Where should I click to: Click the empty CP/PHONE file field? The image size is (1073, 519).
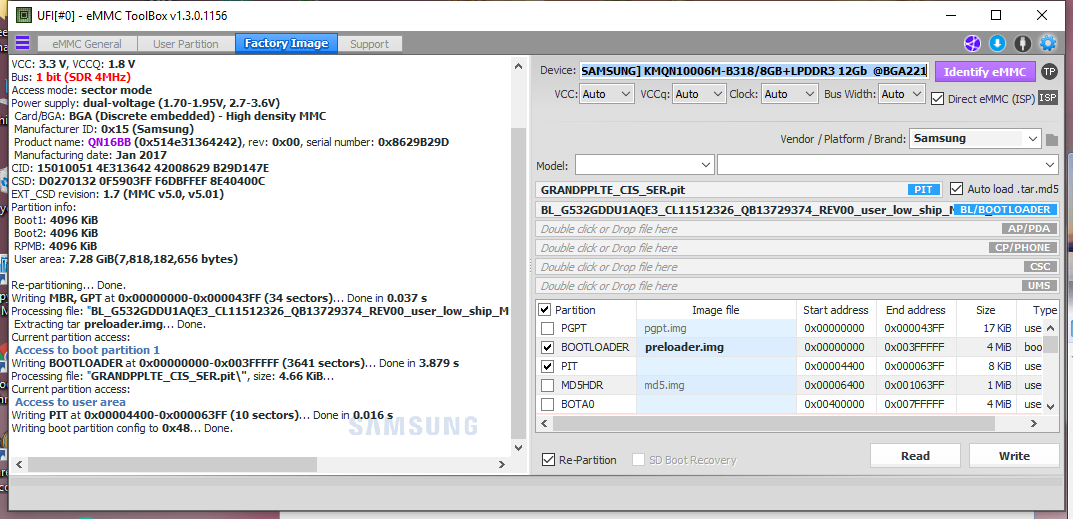pos(797,248)
